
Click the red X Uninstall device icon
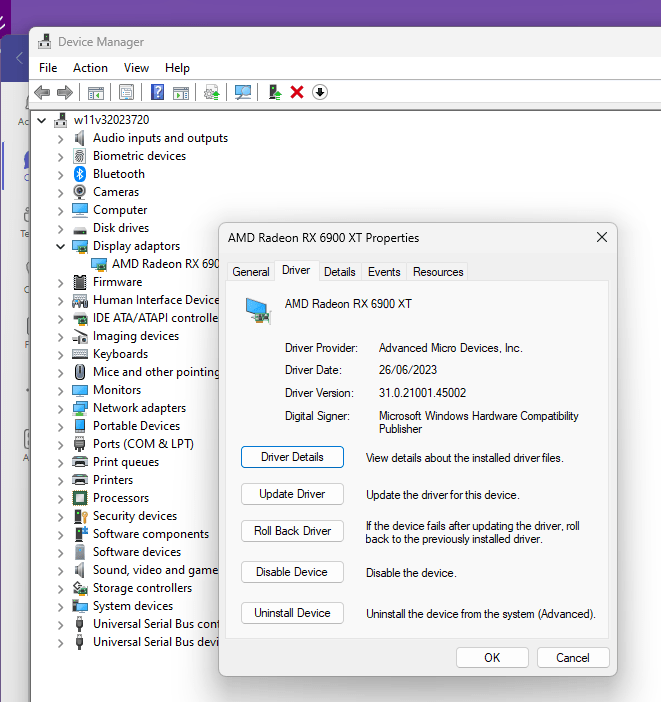(297, 92)
